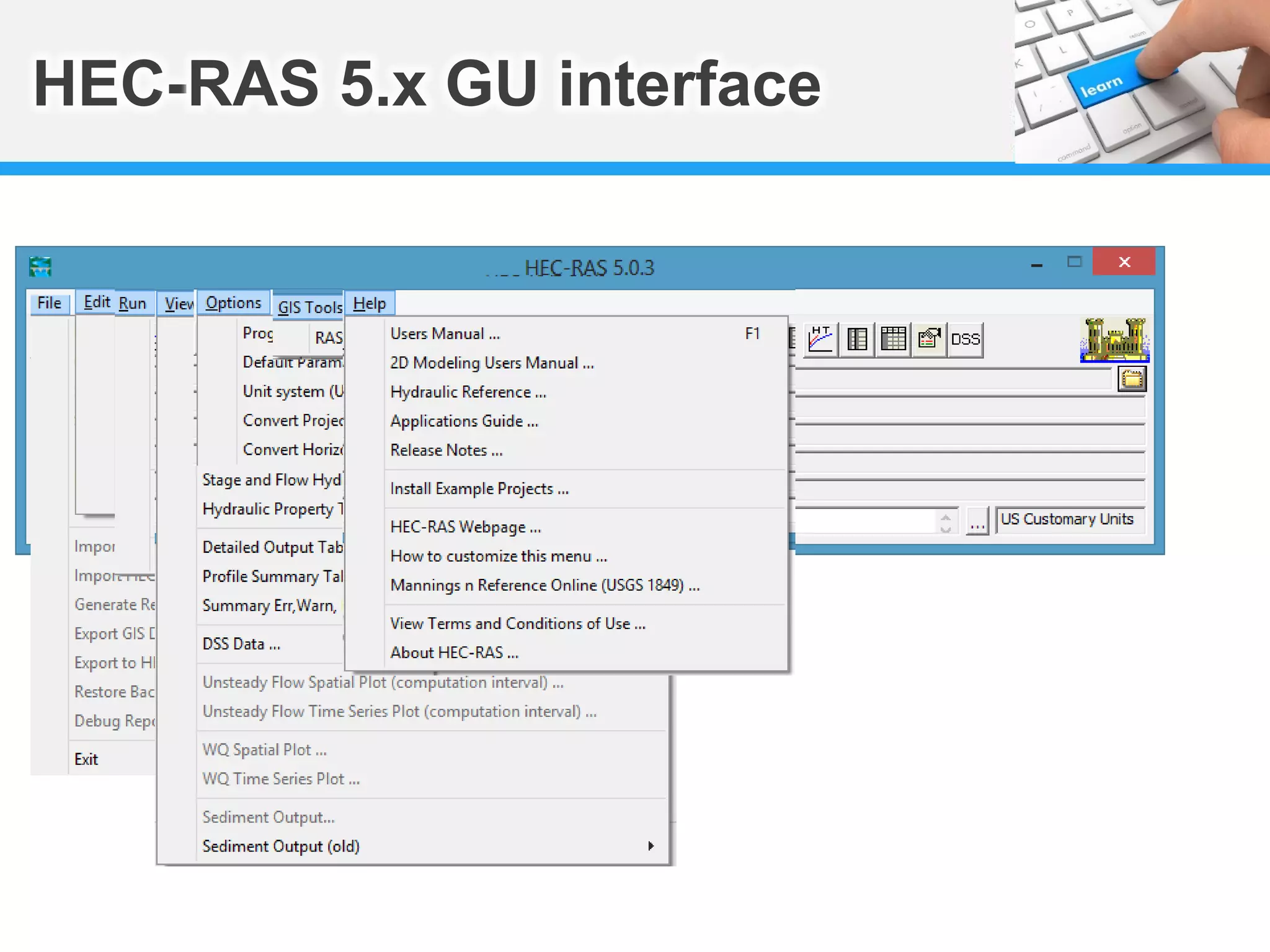Click summary of errors and warnings icon
Image resolution: width=1270 pixels, height=952 pixels.
click(929, 339)
